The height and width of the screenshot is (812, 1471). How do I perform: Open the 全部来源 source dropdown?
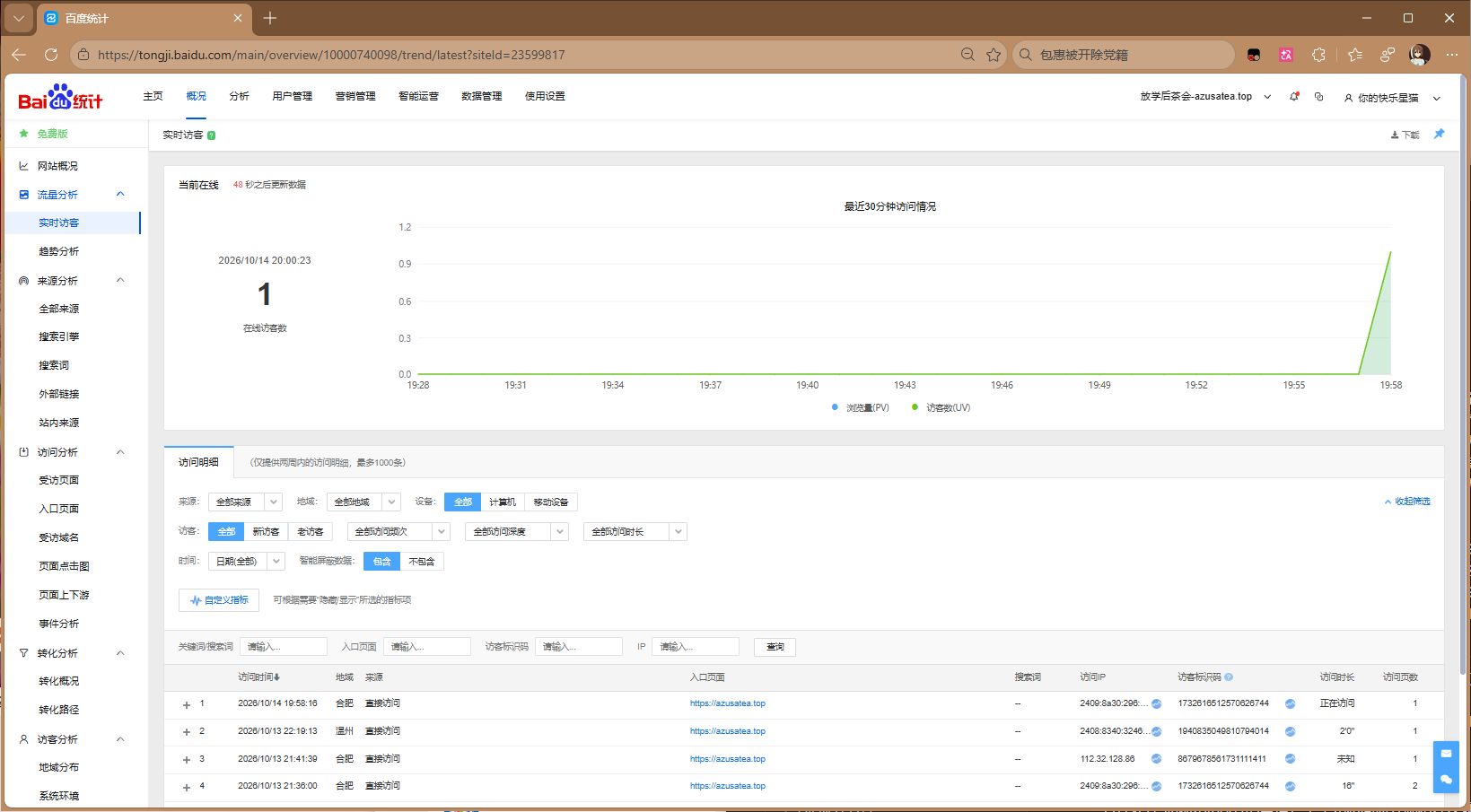(245, 502)
